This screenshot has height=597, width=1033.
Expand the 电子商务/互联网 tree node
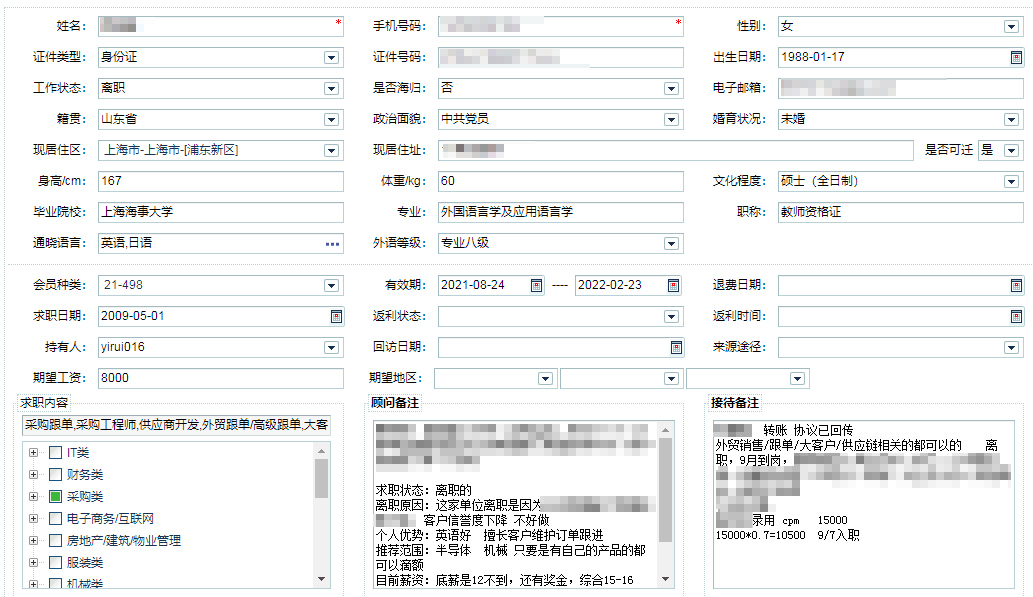point(34,519)
